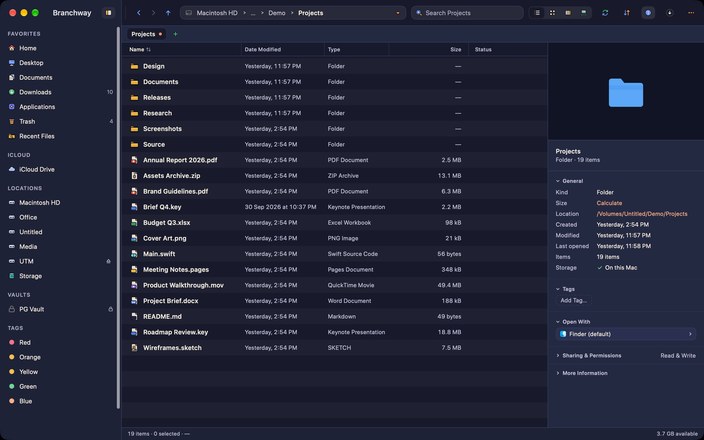Open the three-dots more options menu
Screen dimensions: 704x440
coord(691,13)
